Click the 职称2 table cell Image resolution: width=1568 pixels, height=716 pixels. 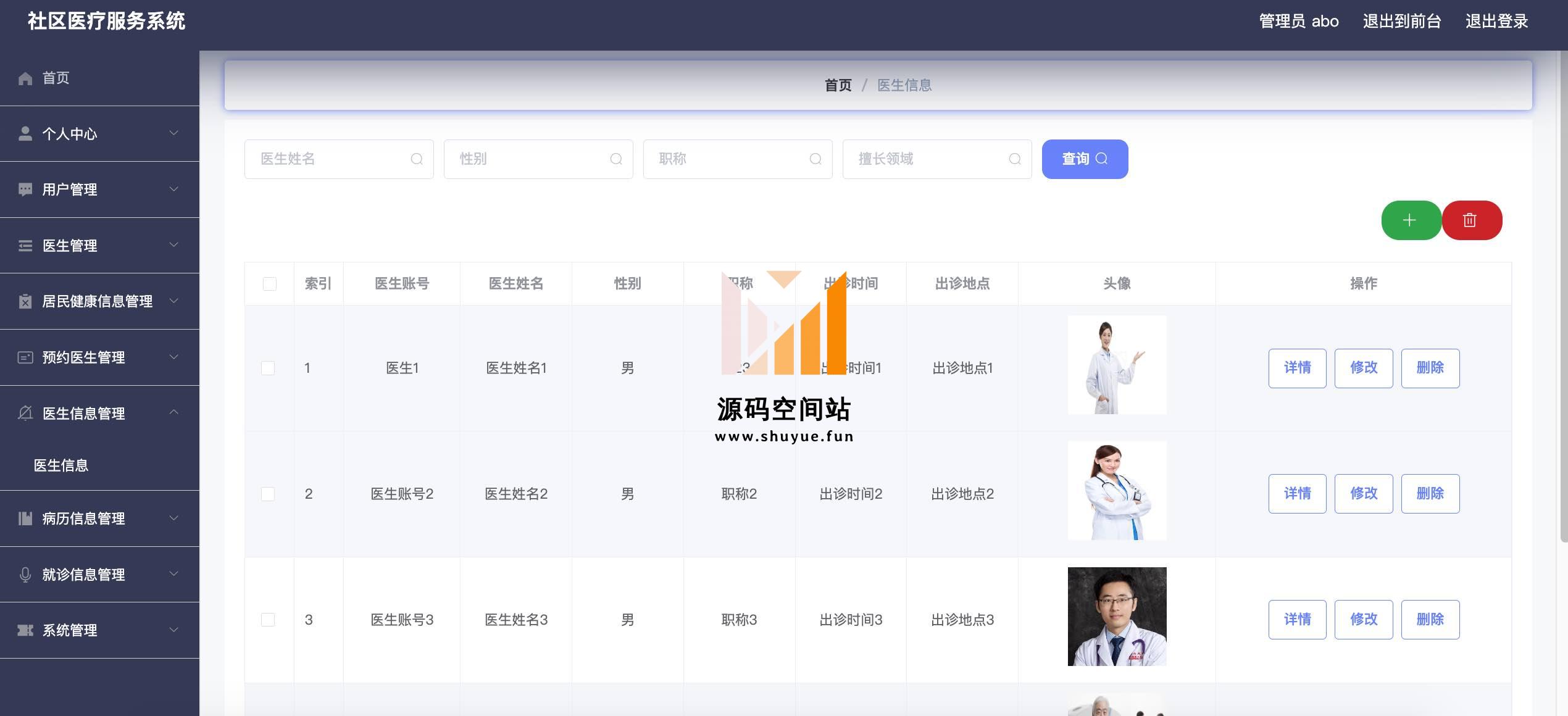coord(739,494)
